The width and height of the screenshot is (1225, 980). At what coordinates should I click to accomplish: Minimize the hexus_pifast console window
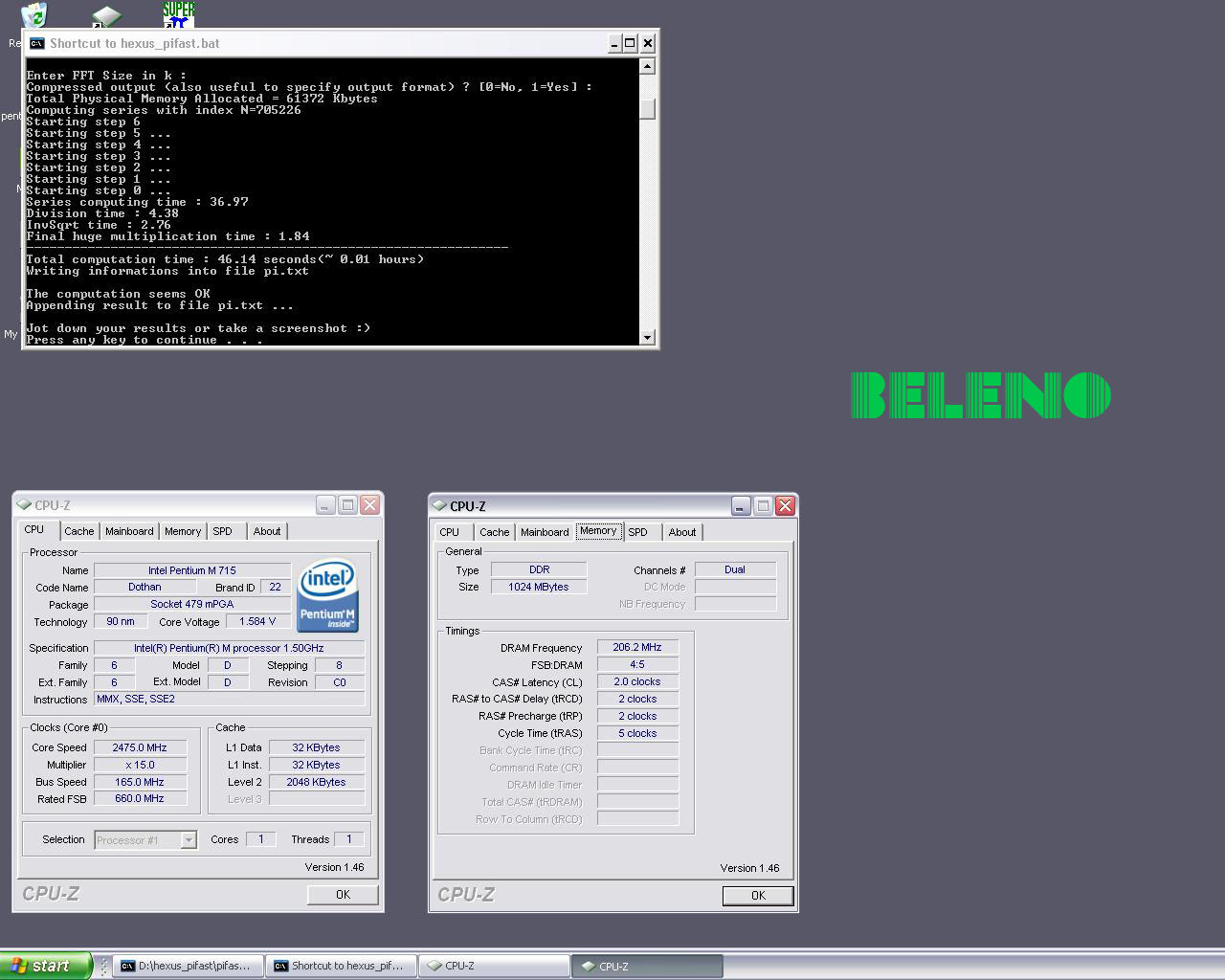tap(614, 43)
